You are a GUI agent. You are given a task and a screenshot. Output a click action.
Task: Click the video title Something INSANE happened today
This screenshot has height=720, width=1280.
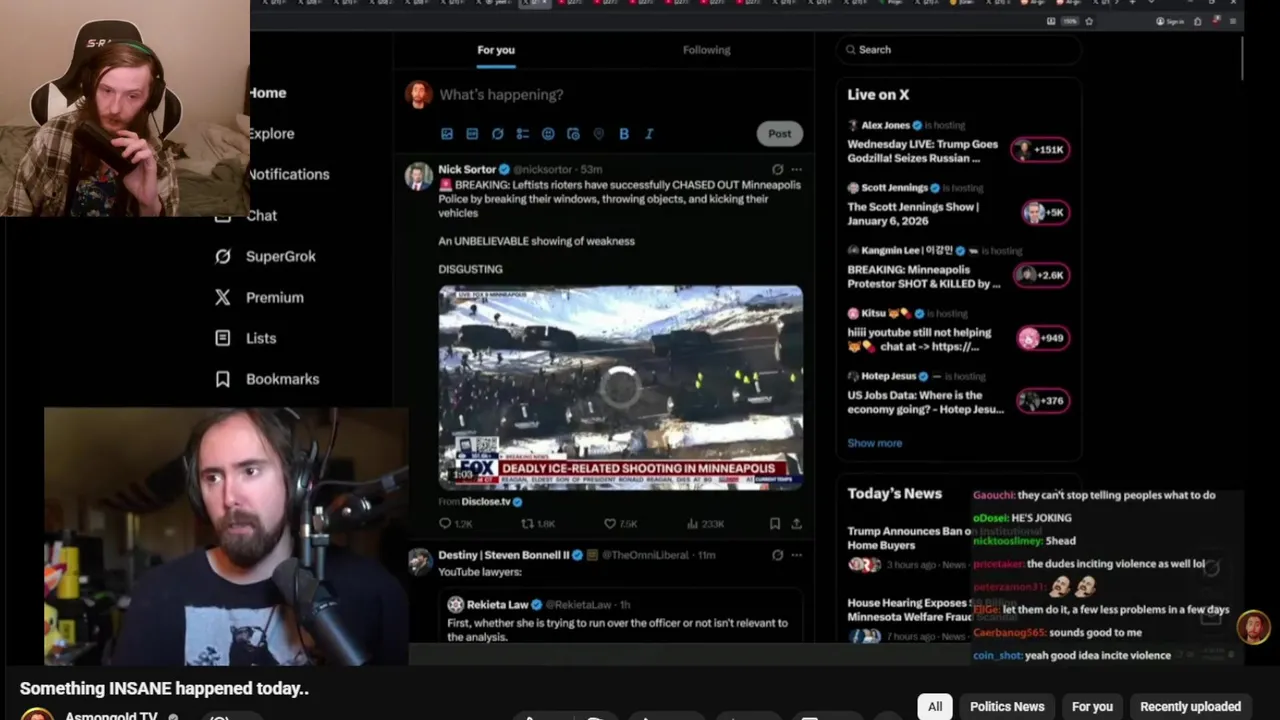point(164,688)
